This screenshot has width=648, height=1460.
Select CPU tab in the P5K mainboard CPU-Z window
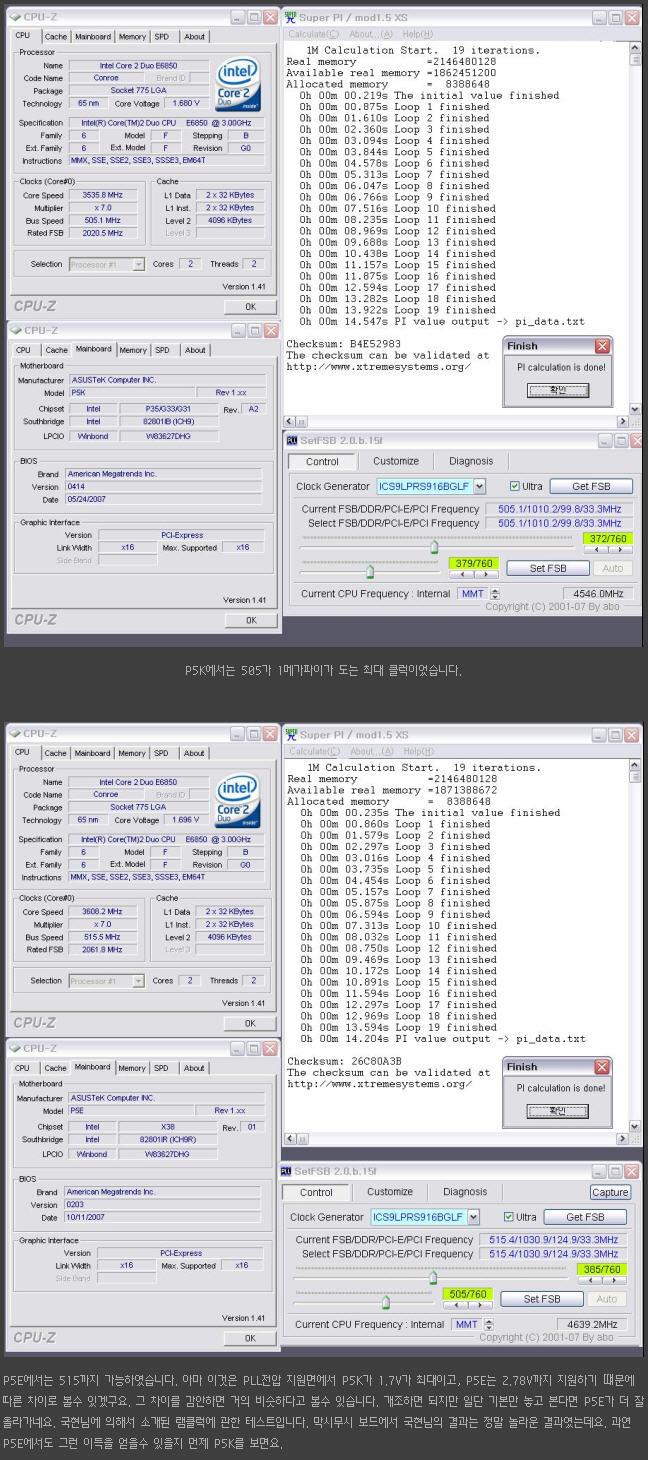(x=23, y=350)
